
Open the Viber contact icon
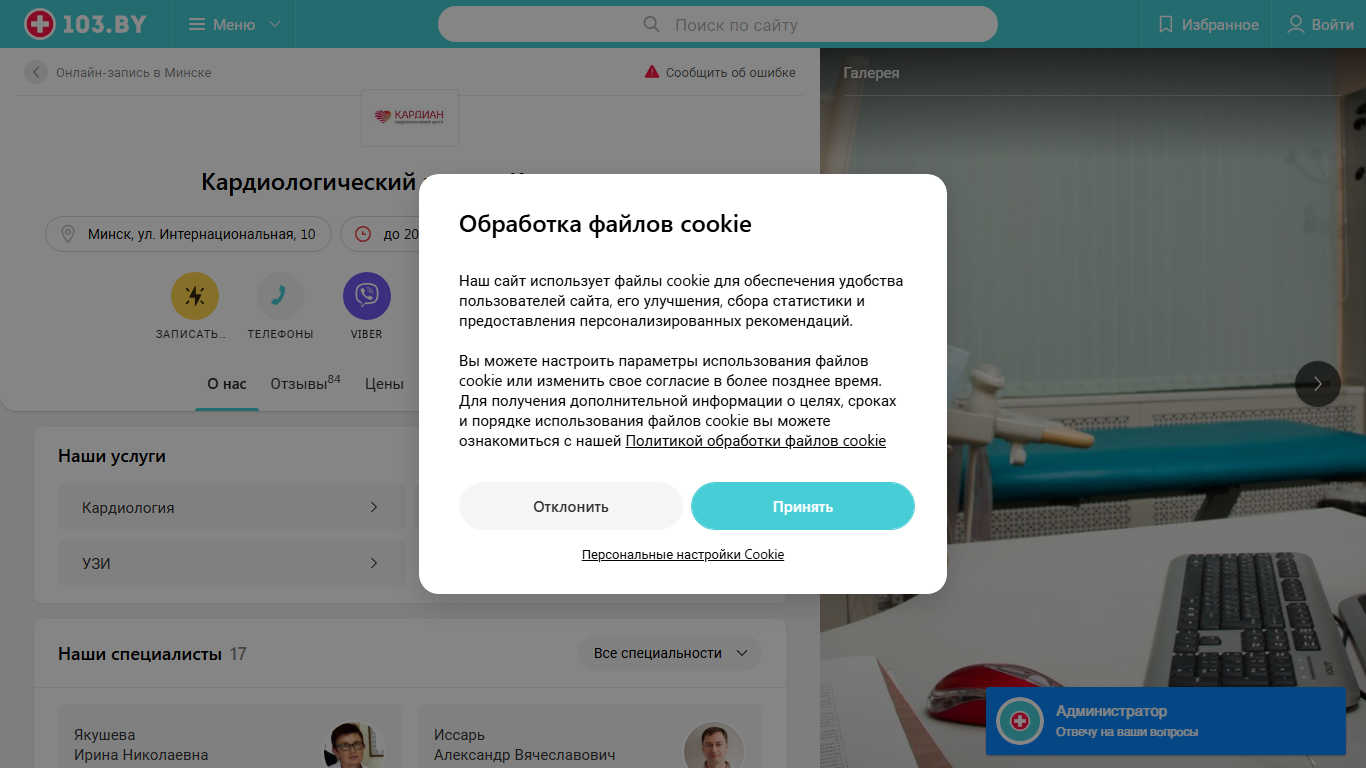(x=367, y=296)
